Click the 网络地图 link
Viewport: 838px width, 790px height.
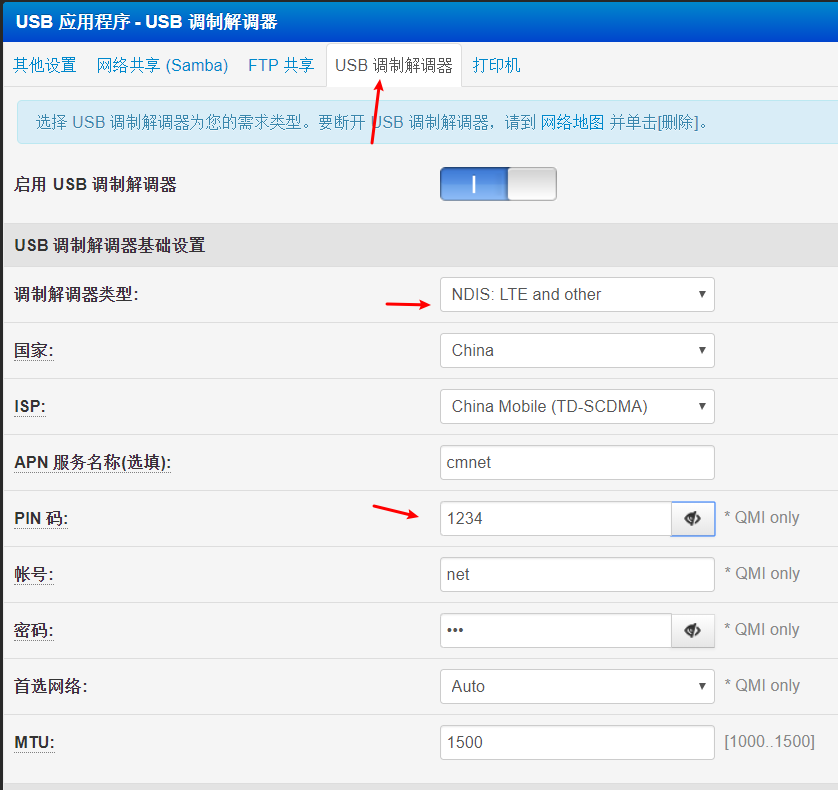[572, 122]
